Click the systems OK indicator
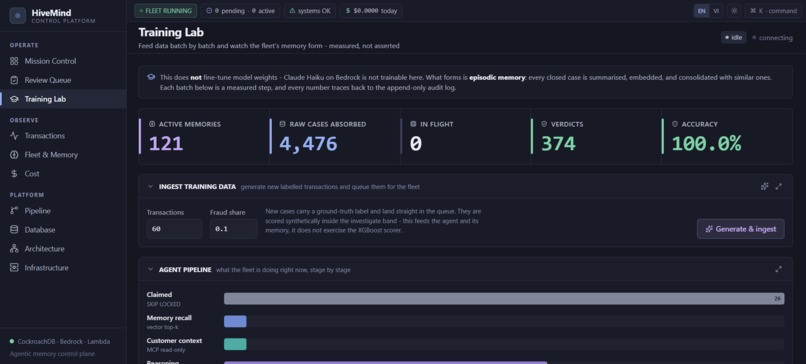Image resolution: width=806 pixels, height=364 pixels. [x=310, y=11]
